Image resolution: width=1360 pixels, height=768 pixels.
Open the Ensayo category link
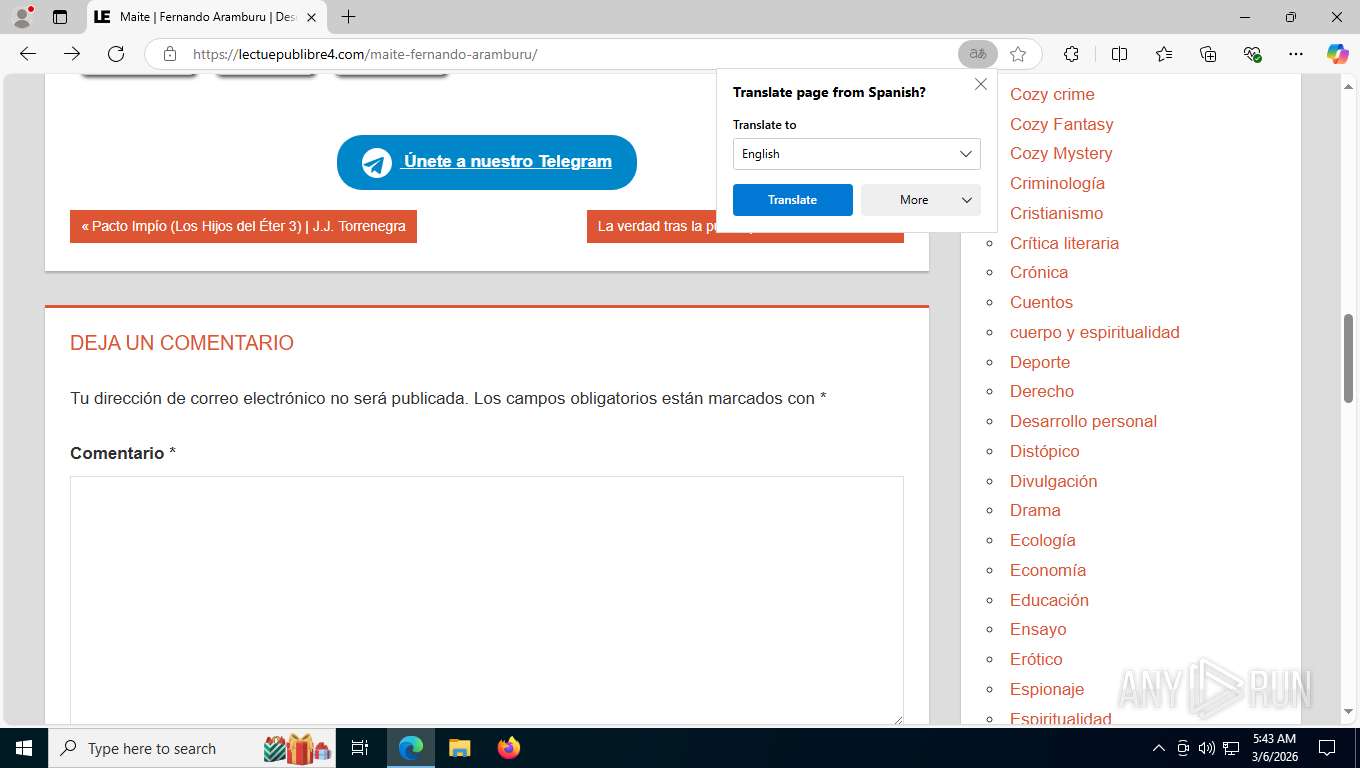point(1038,629)
